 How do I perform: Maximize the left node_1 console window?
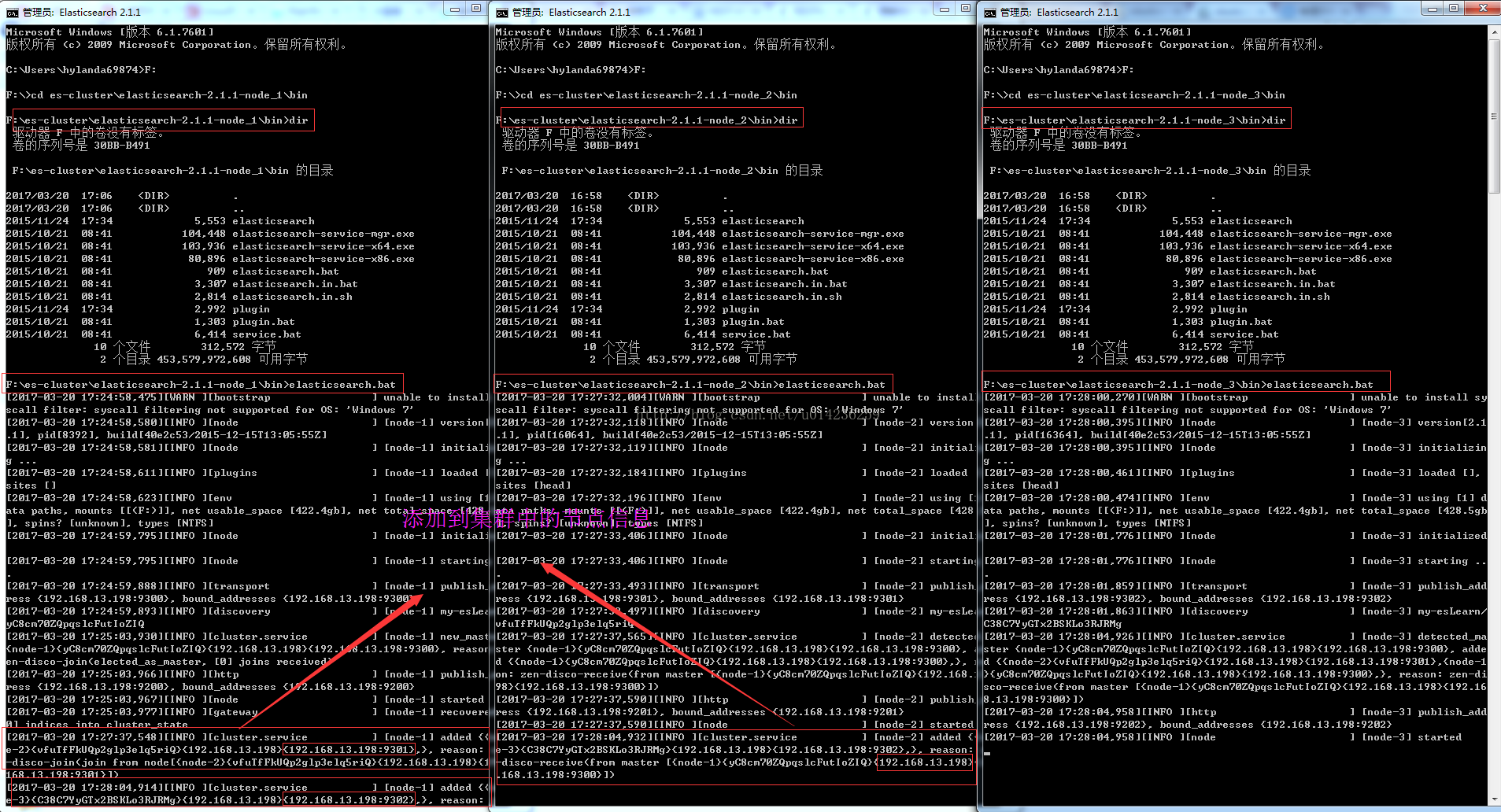pyautogui.click(x=476, y=9)
